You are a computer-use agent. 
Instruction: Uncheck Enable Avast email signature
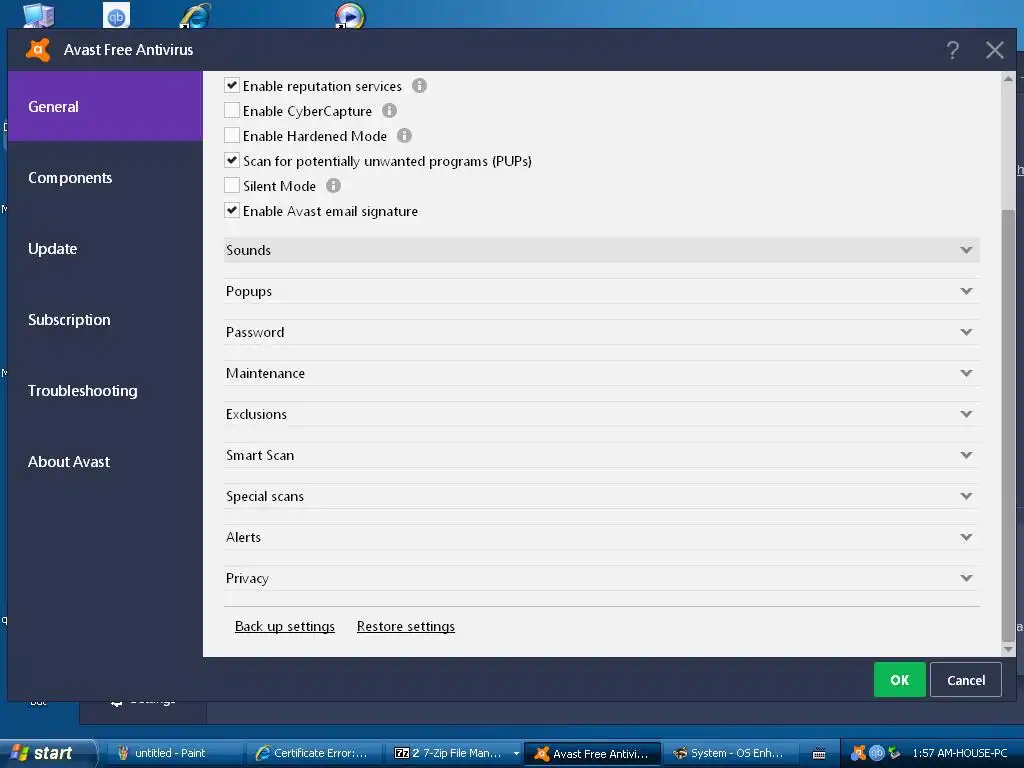click(232, 210)
